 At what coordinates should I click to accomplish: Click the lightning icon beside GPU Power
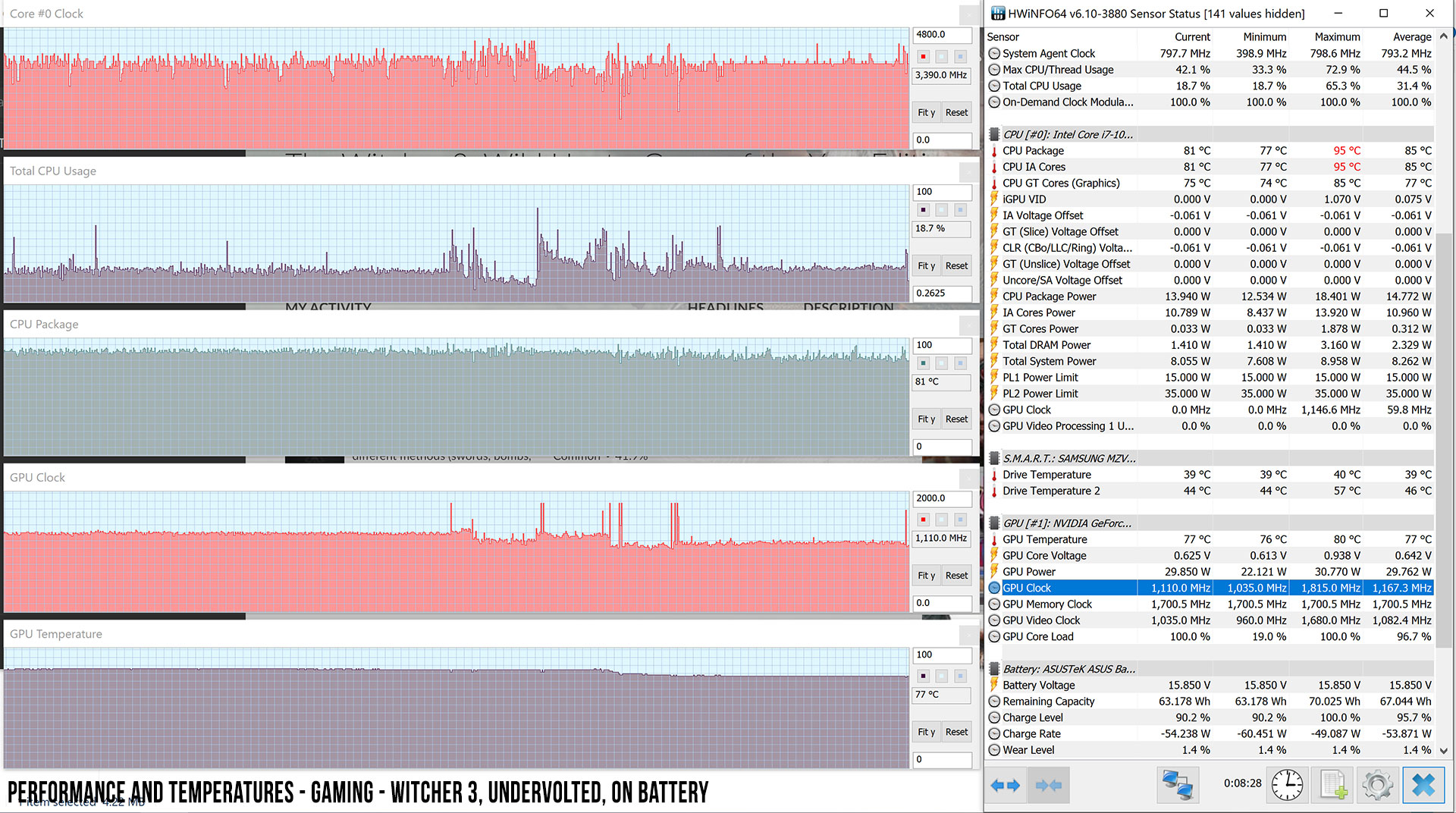click(x=994, y=572)
